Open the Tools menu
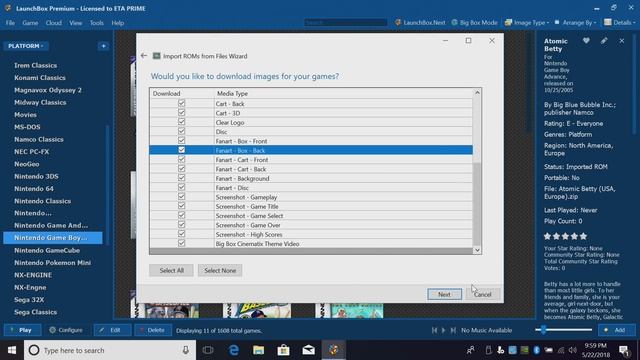The width and height of the screenshot is (640, 360). [x=97, y=23]
